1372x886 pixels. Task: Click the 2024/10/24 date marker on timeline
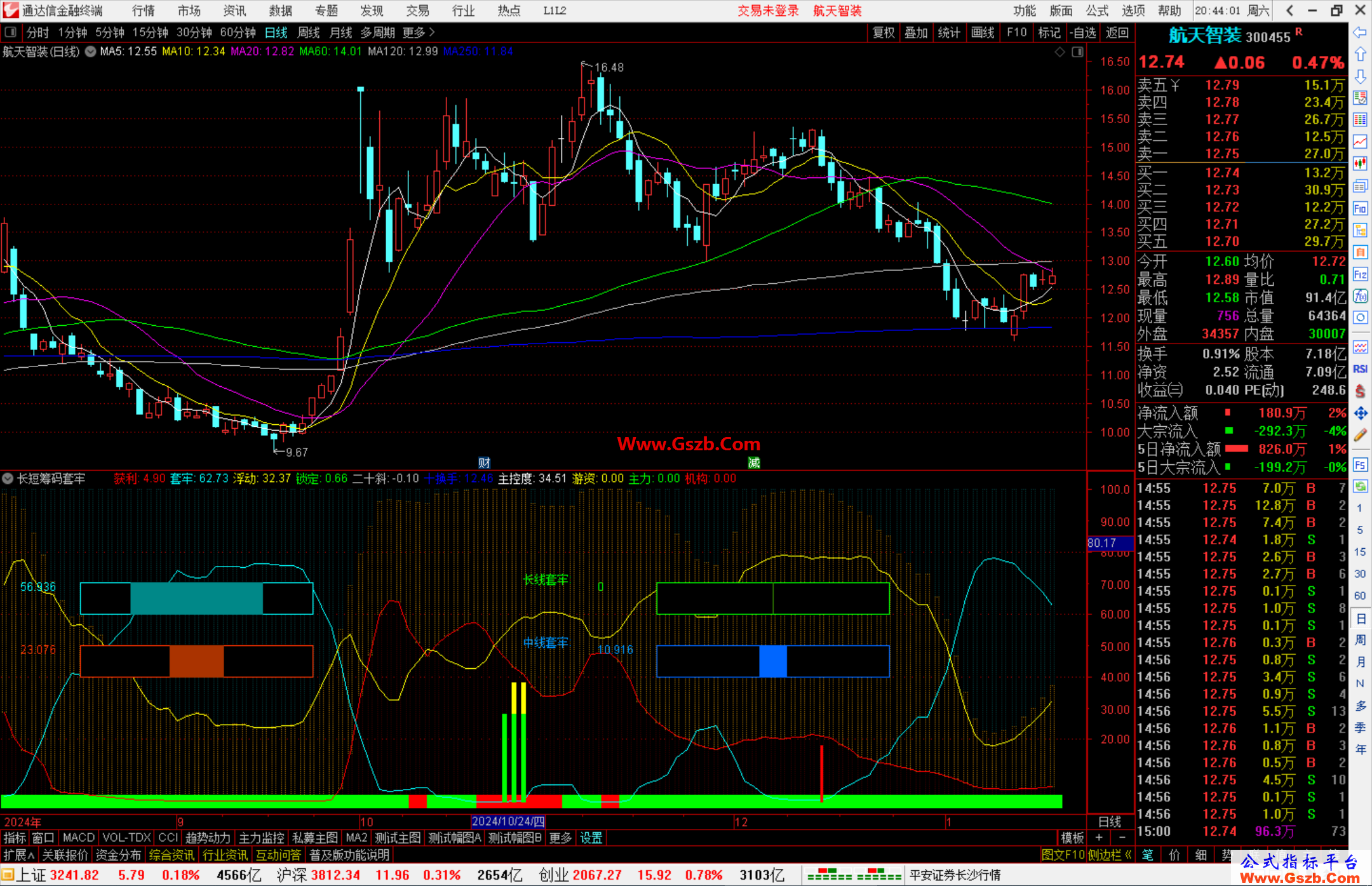click(x=508, y=821)
